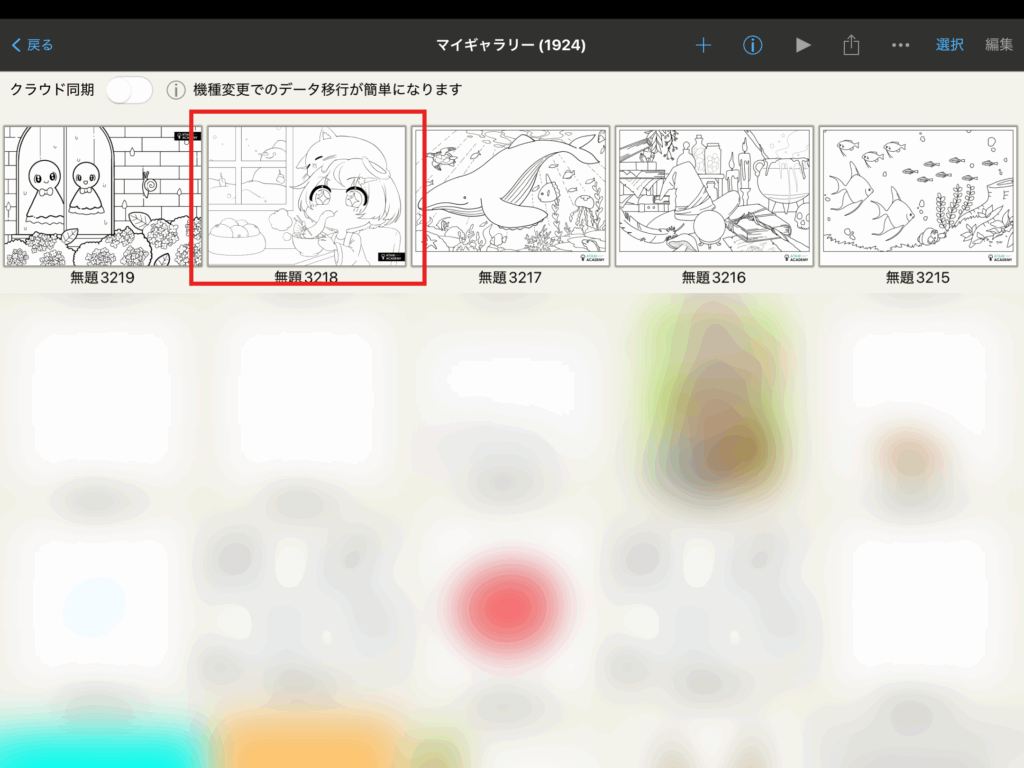Open the teru teru bozu window artwork thumbnail
Image resolution: width=1024 pixels, height=768 pixels.
click(x=102, y=196)
